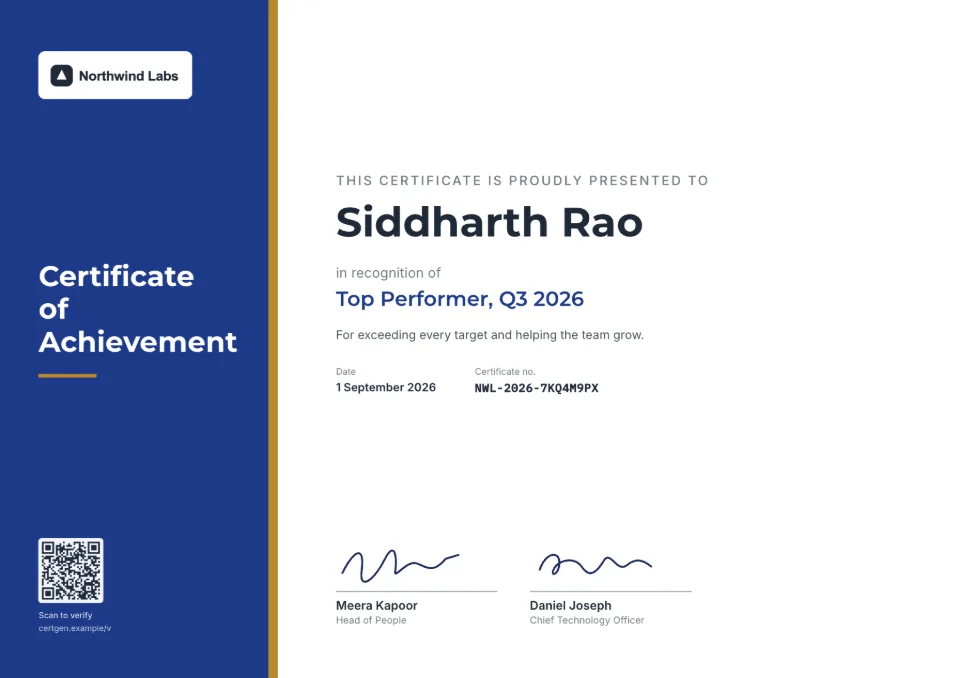This screenshot has height=678, width=960.
Task: Click Meera Kapoor's handwritten signature
Action: (400, 565)
